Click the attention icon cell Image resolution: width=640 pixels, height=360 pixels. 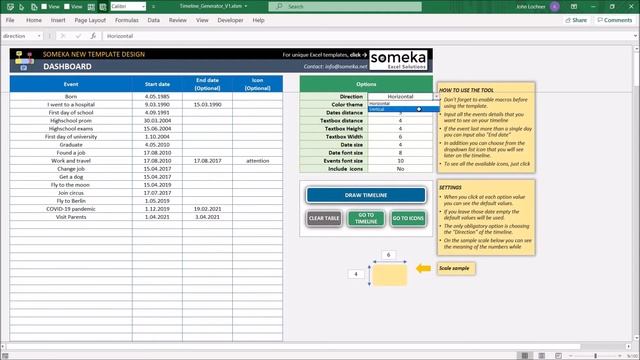258,161
